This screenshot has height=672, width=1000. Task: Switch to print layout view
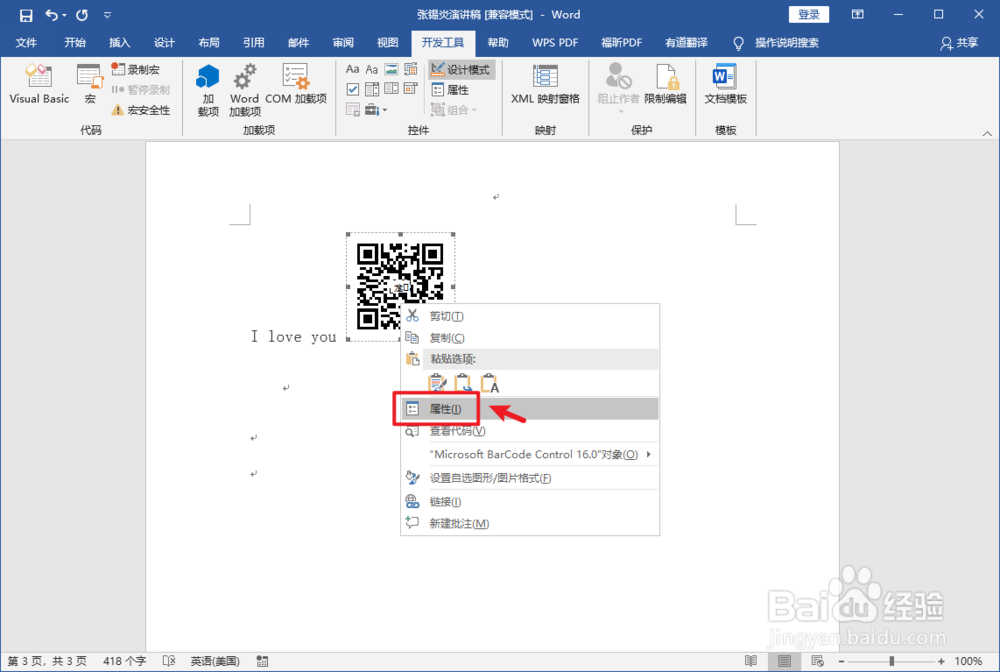click(x=784, y=661)
